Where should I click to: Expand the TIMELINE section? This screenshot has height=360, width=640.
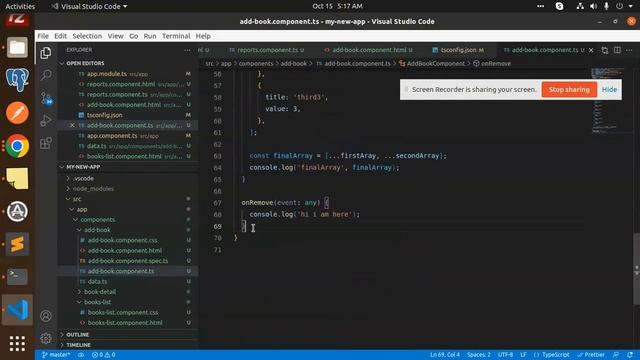coord(78,345)
